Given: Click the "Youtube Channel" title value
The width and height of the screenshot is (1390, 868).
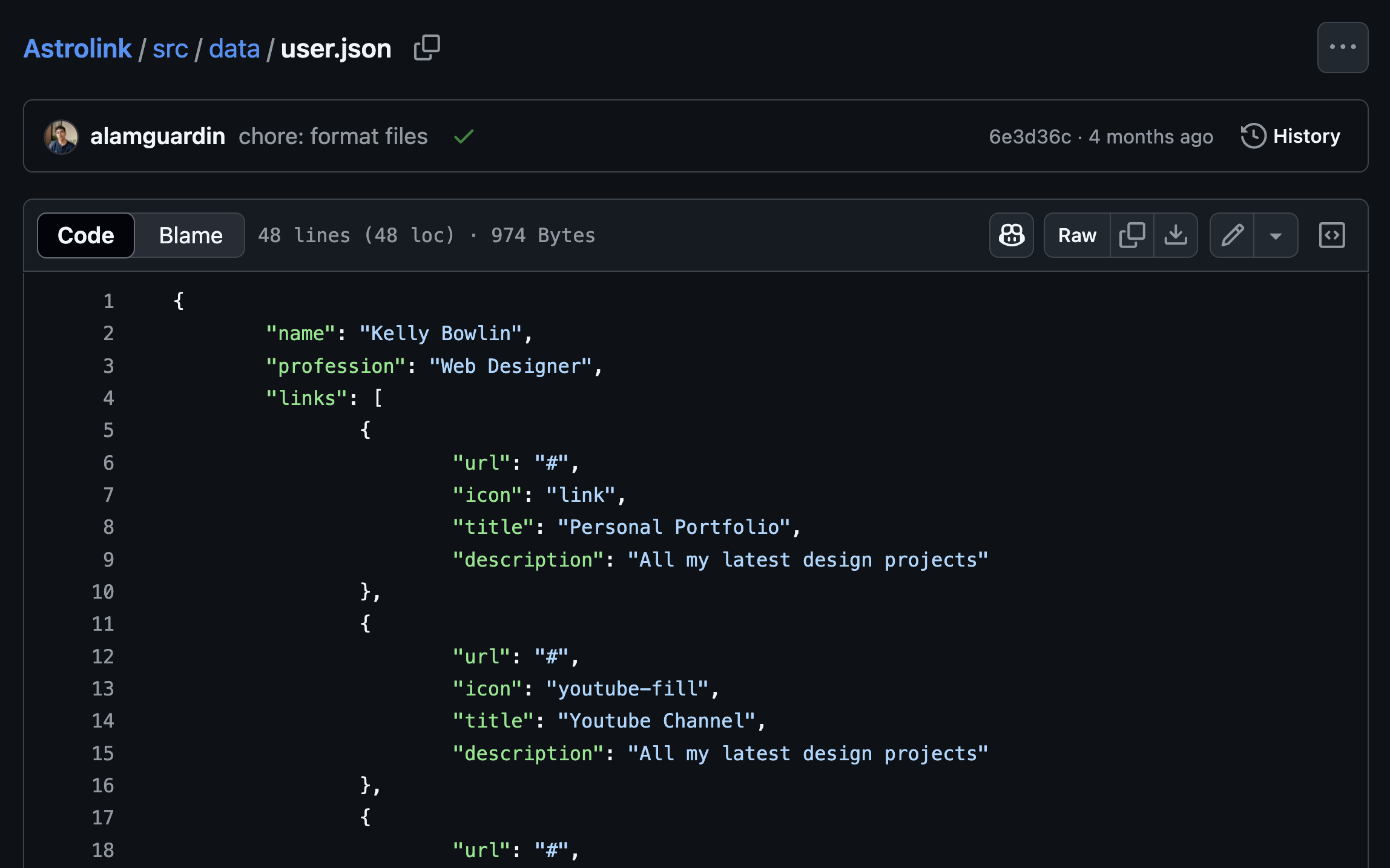Looking at the screenshot, I should tap(657, 720).
